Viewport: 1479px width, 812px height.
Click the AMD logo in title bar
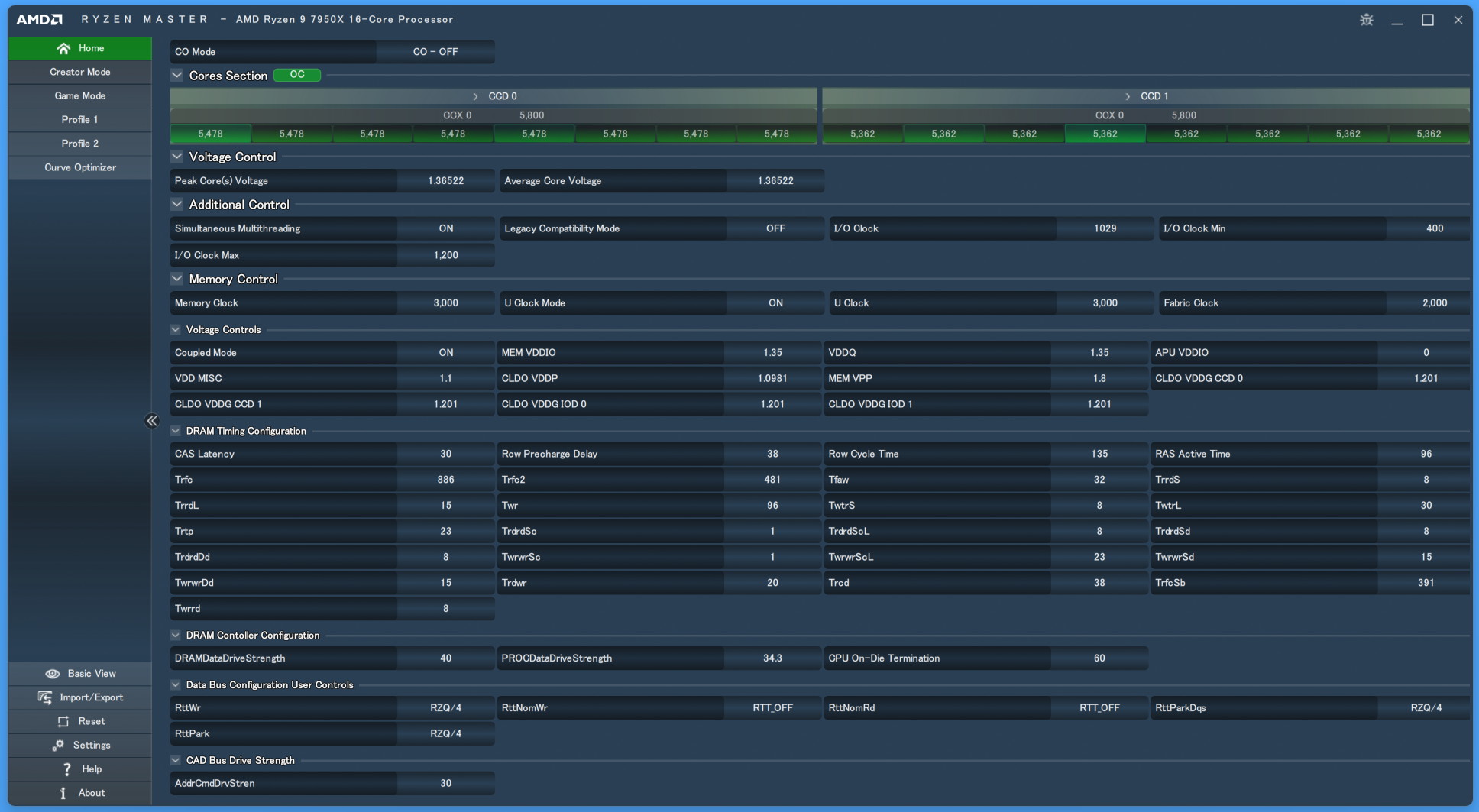tap(39, 19)
